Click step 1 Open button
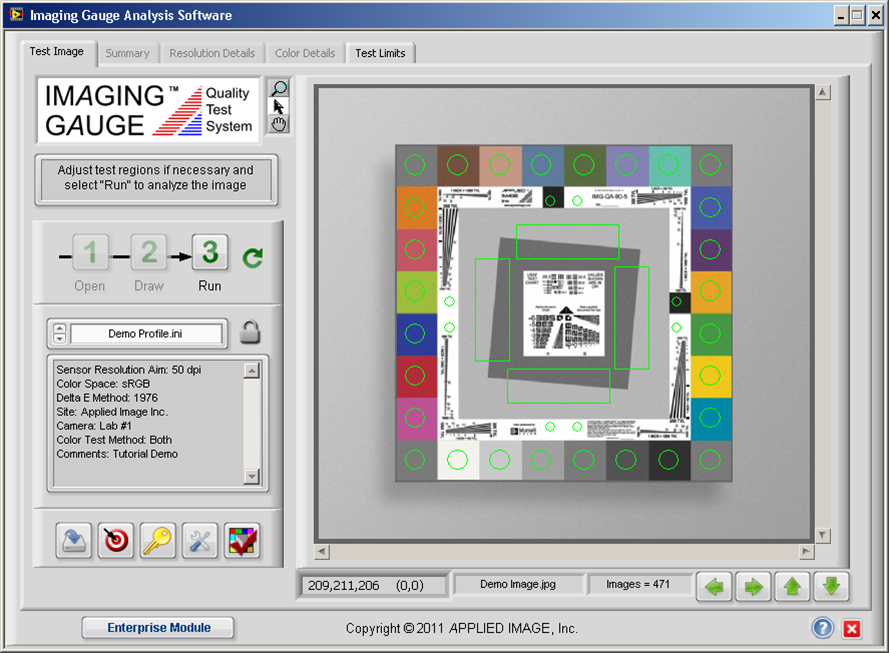Image resolution: width=889 pixels, height=653 pixels. 90,252
